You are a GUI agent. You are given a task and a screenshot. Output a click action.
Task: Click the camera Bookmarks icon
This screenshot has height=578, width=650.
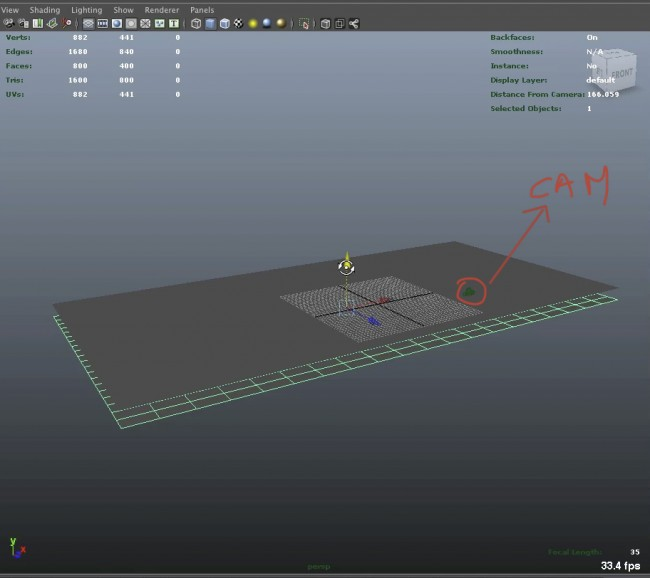(x=37, y=23)
